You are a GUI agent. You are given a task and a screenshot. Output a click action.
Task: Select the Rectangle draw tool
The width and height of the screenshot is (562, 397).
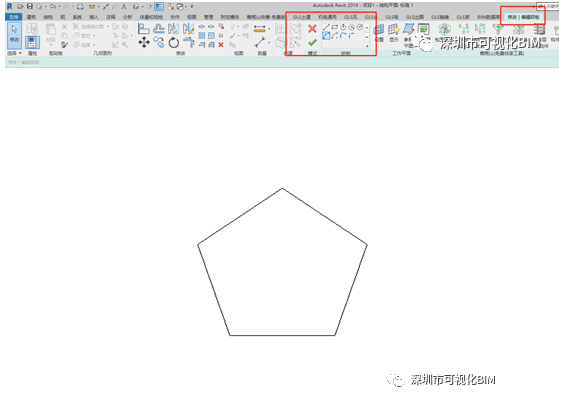(334, 27)
